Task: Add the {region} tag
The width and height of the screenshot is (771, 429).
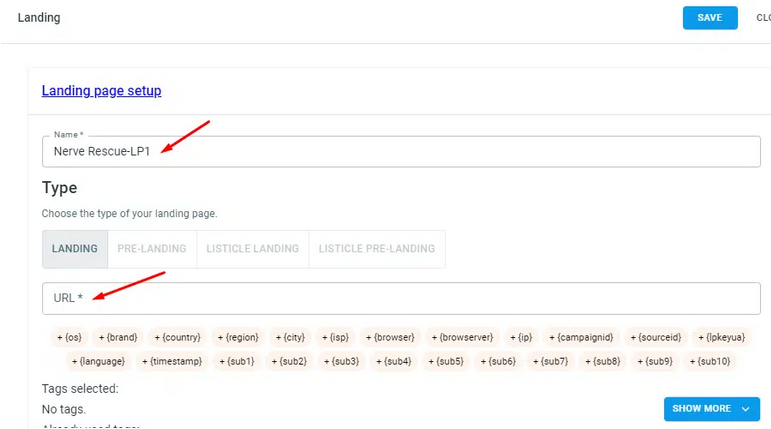Action: (238, 337)
